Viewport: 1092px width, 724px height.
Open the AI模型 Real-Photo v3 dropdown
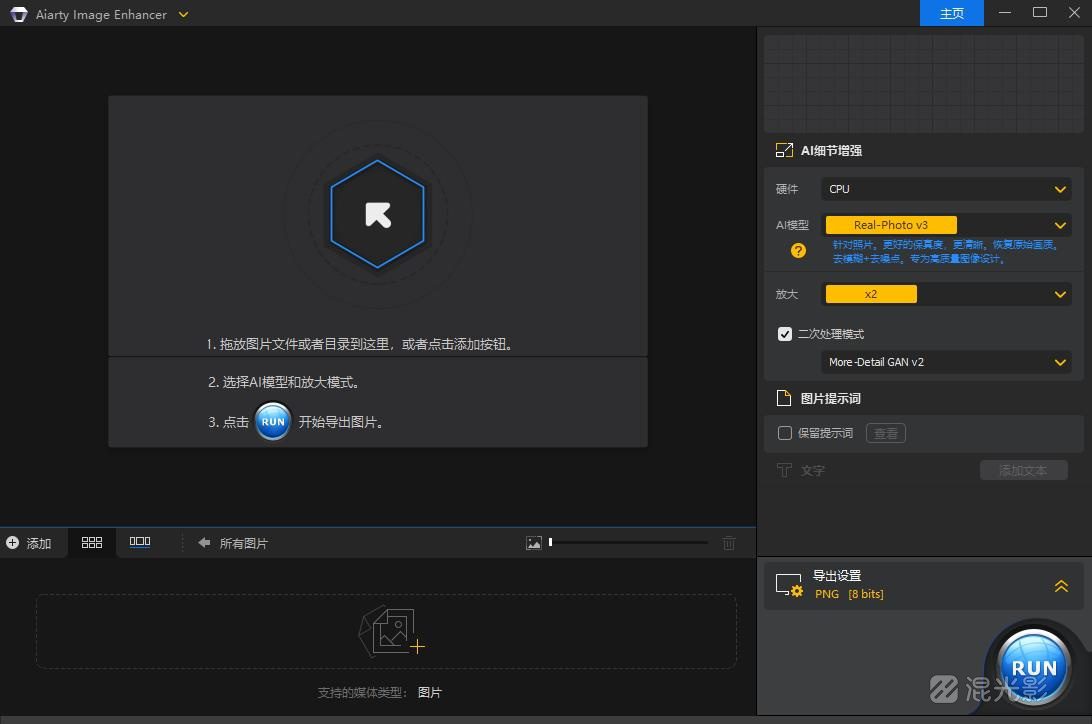point(945,225)
